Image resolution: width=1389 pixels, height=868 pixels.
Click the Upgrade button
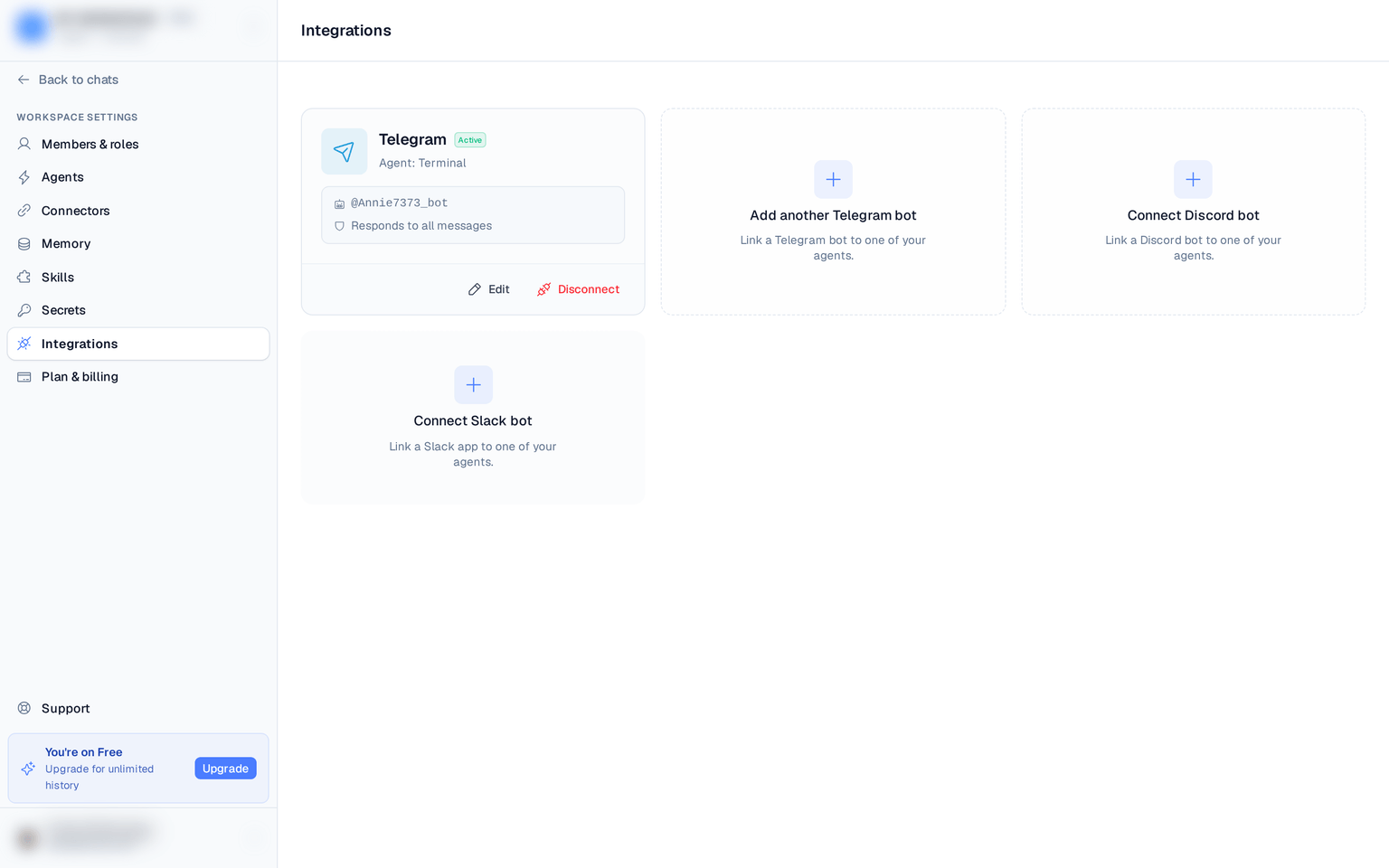coord(225,769)
